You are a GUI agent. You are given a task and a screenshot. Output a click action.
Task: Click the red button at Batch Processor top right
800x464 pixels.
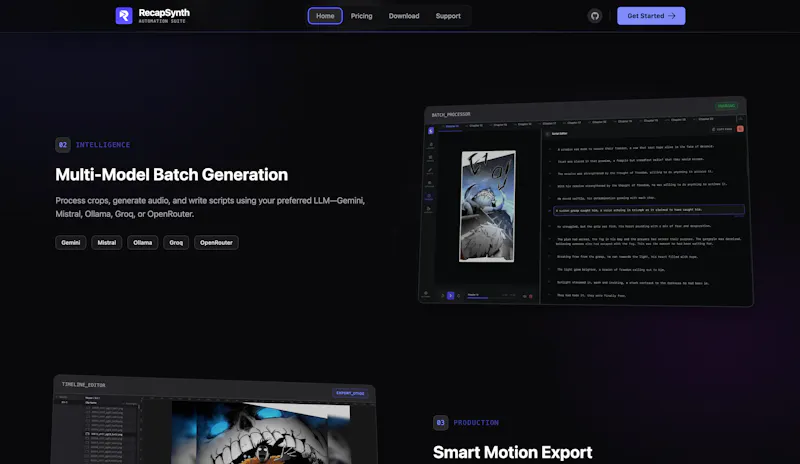(x=740, y=129)
